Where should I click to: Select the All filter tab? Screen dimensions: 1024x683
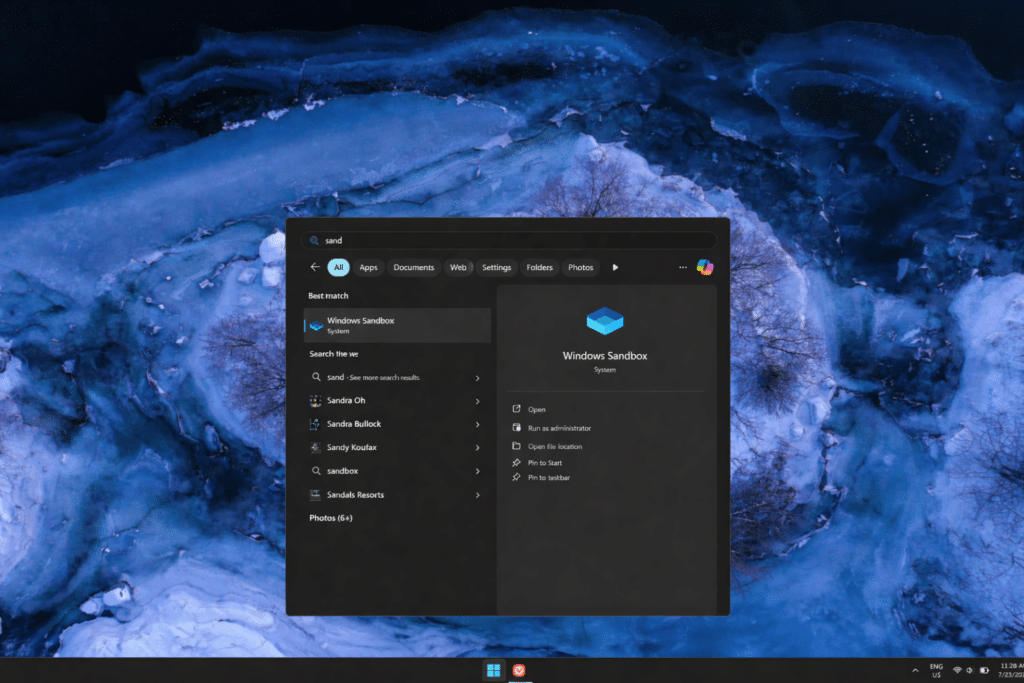click(x=338, y=267)
